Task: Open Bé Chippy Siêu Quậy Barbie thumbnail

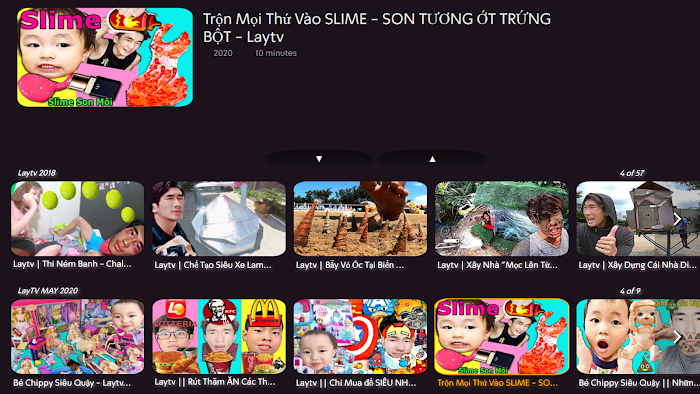Action: click(78, 336)
